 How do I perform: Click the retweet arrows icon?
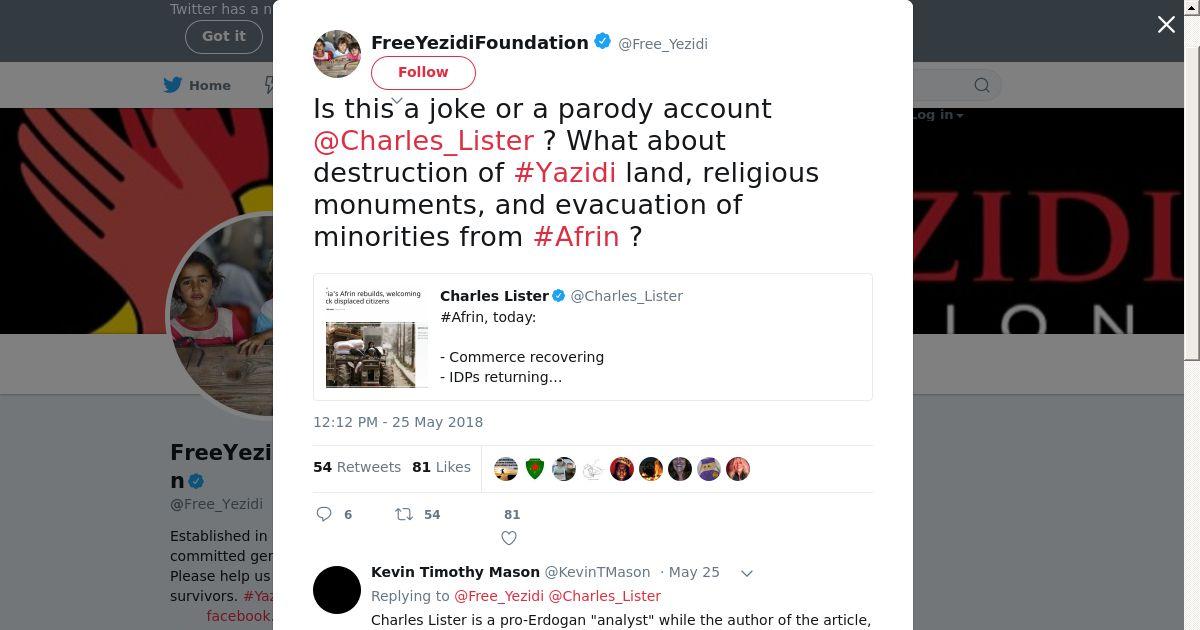coord(404,514)
